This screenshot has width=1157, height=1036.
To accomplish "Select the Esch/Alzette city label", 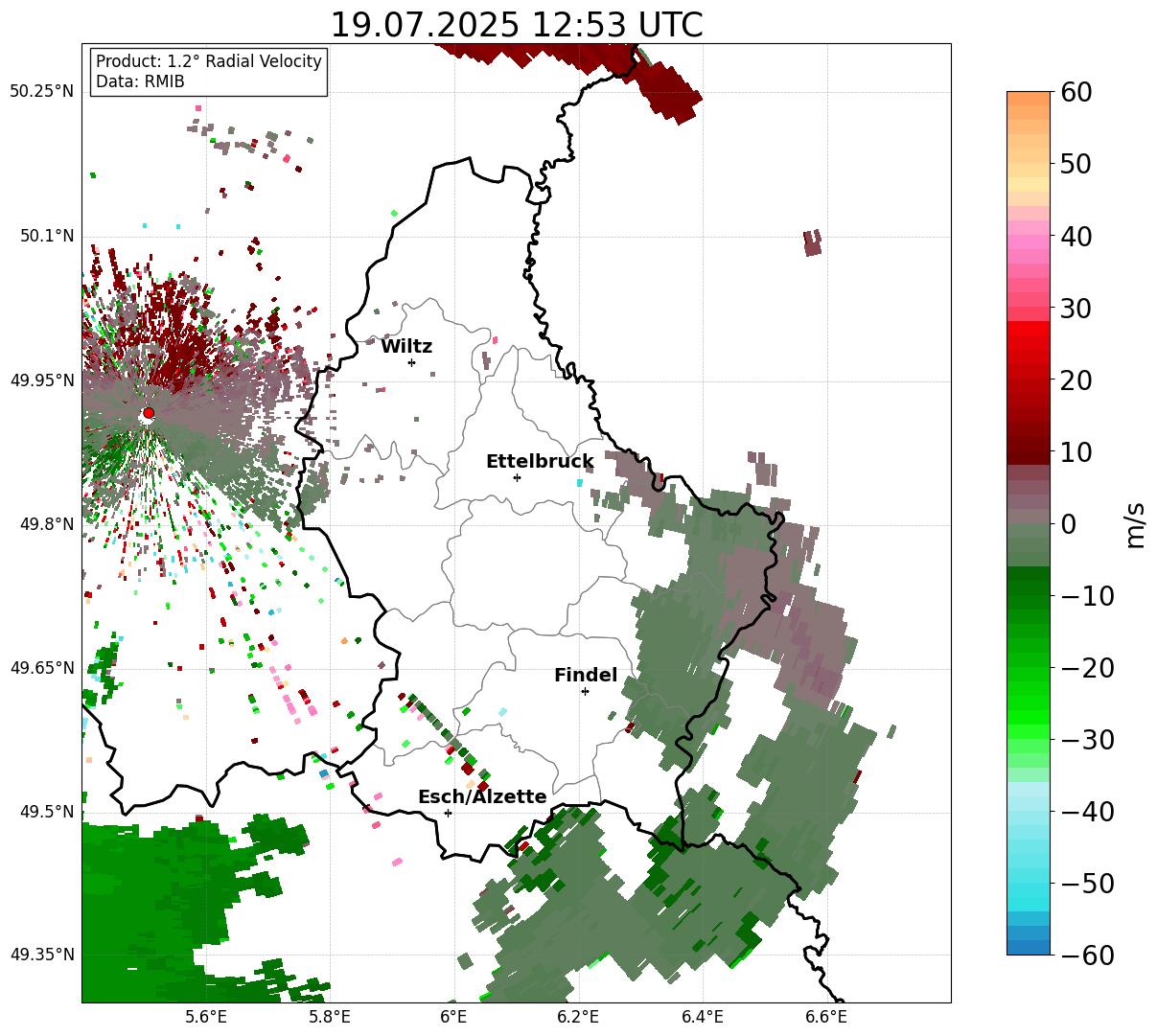I will (x=482, y=796).
